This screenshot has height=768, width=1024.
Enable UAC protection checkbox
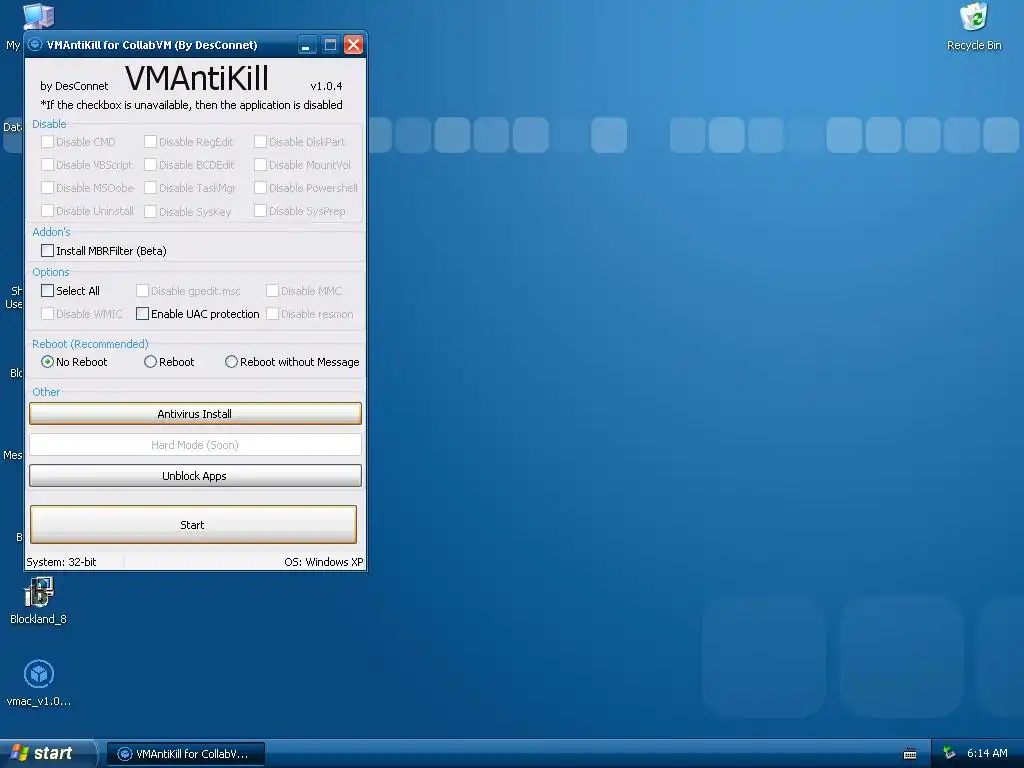pyautogui.click(x=142, y=313)
